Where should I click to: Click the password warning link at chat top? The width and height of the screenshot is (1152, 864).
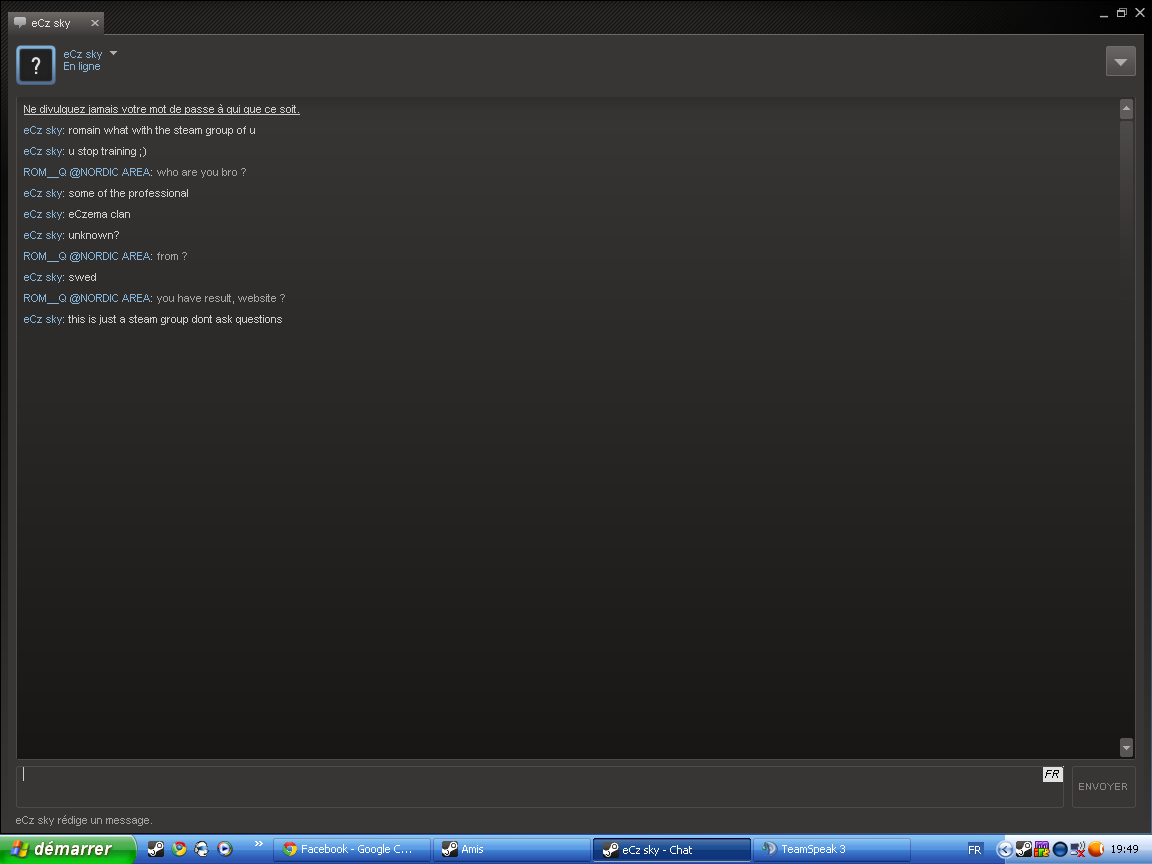click(161, 109)
